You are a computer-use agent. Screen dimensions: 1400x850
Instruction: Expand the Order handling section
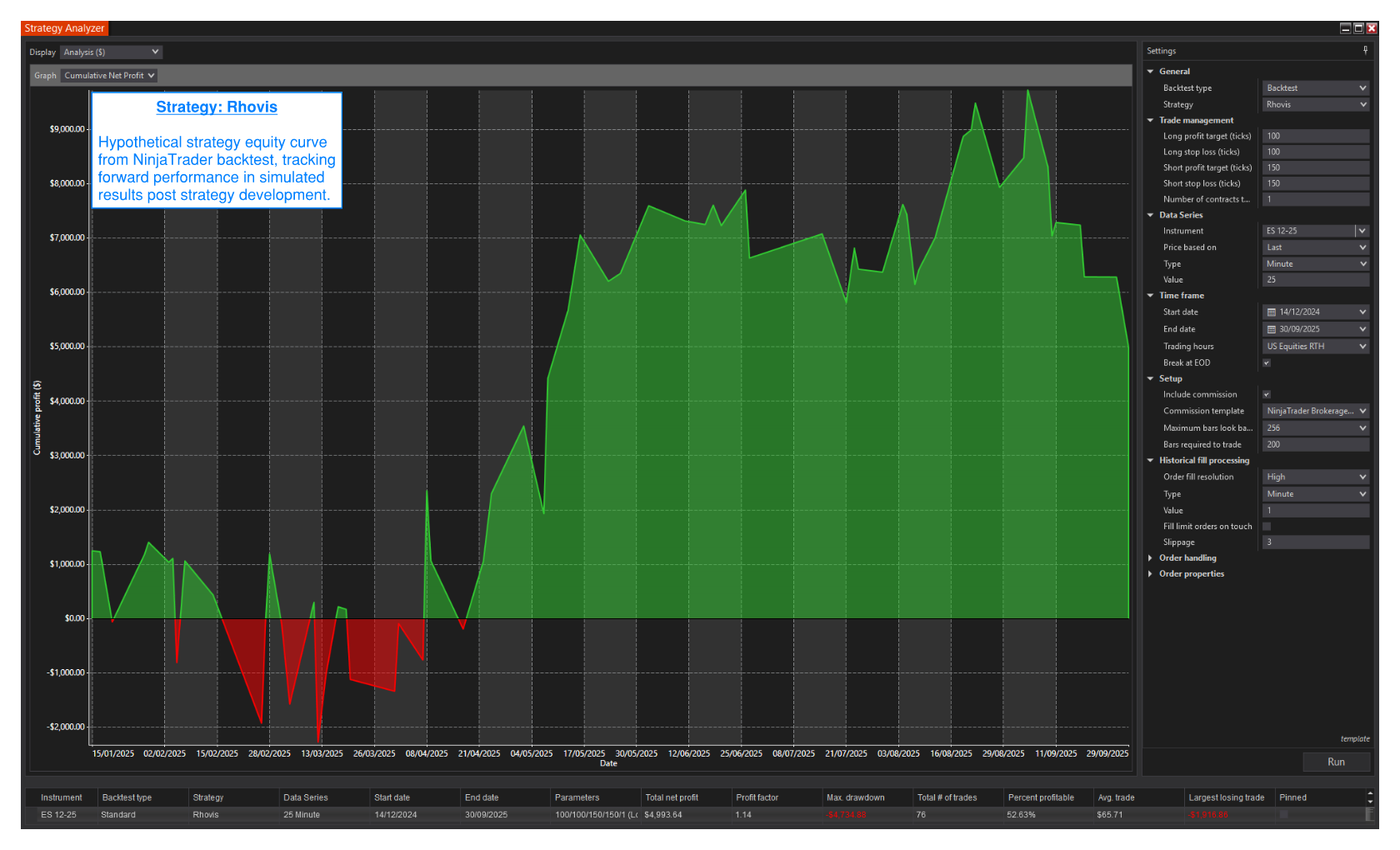[x=1151, y=558]
